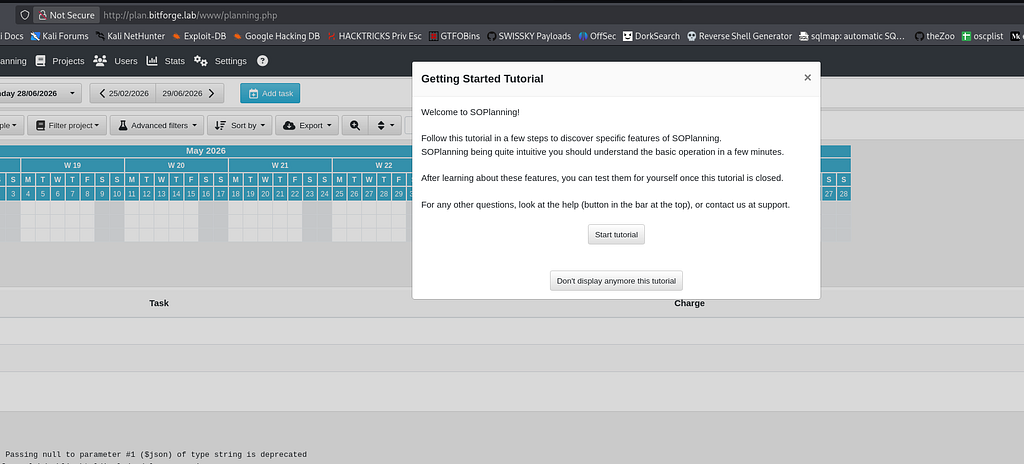Click the Add task button
The image size is (1024, 464).
pos(270,93)
